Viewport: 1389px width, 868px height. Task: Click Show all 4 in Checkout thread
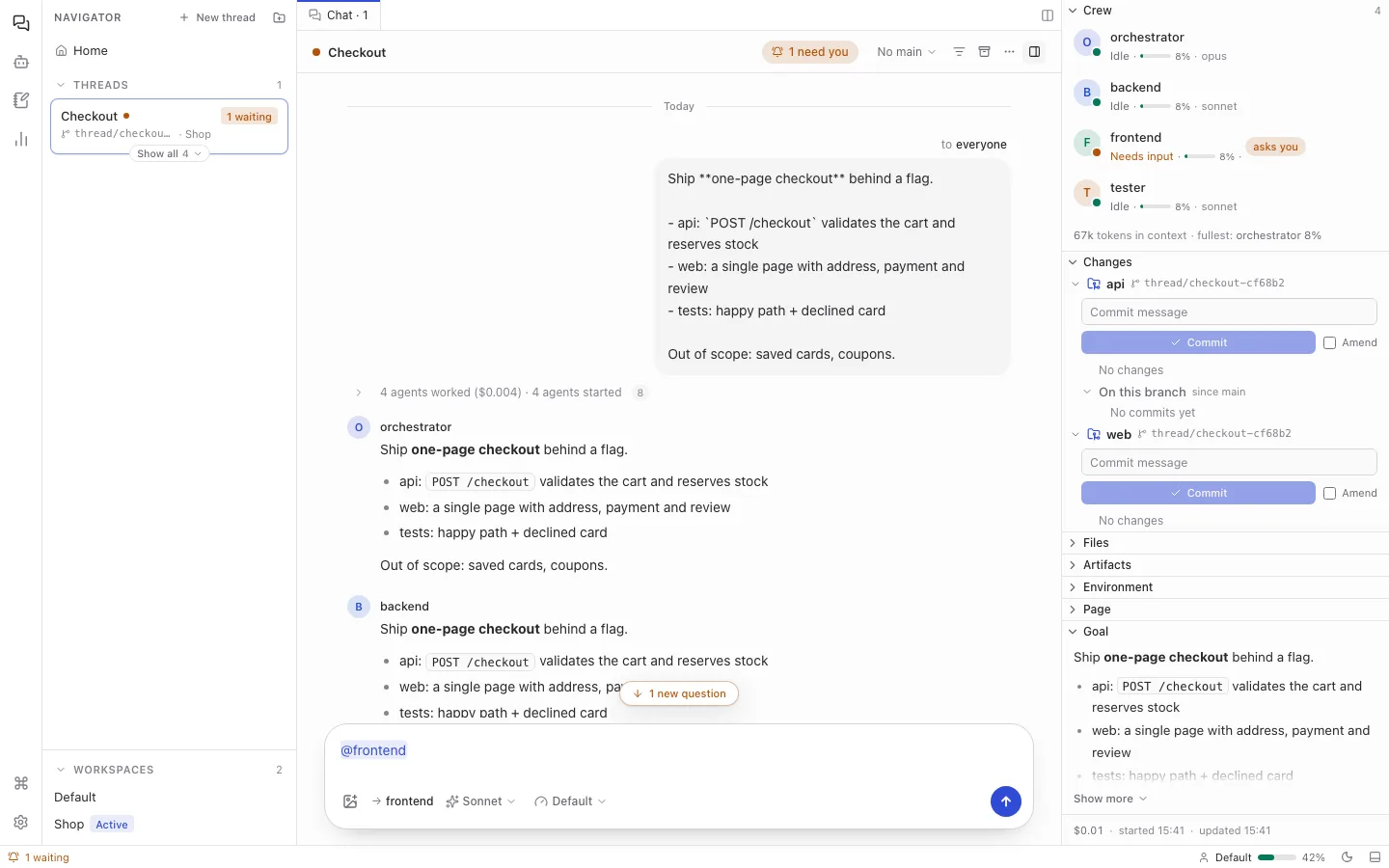tap(169, 153)
